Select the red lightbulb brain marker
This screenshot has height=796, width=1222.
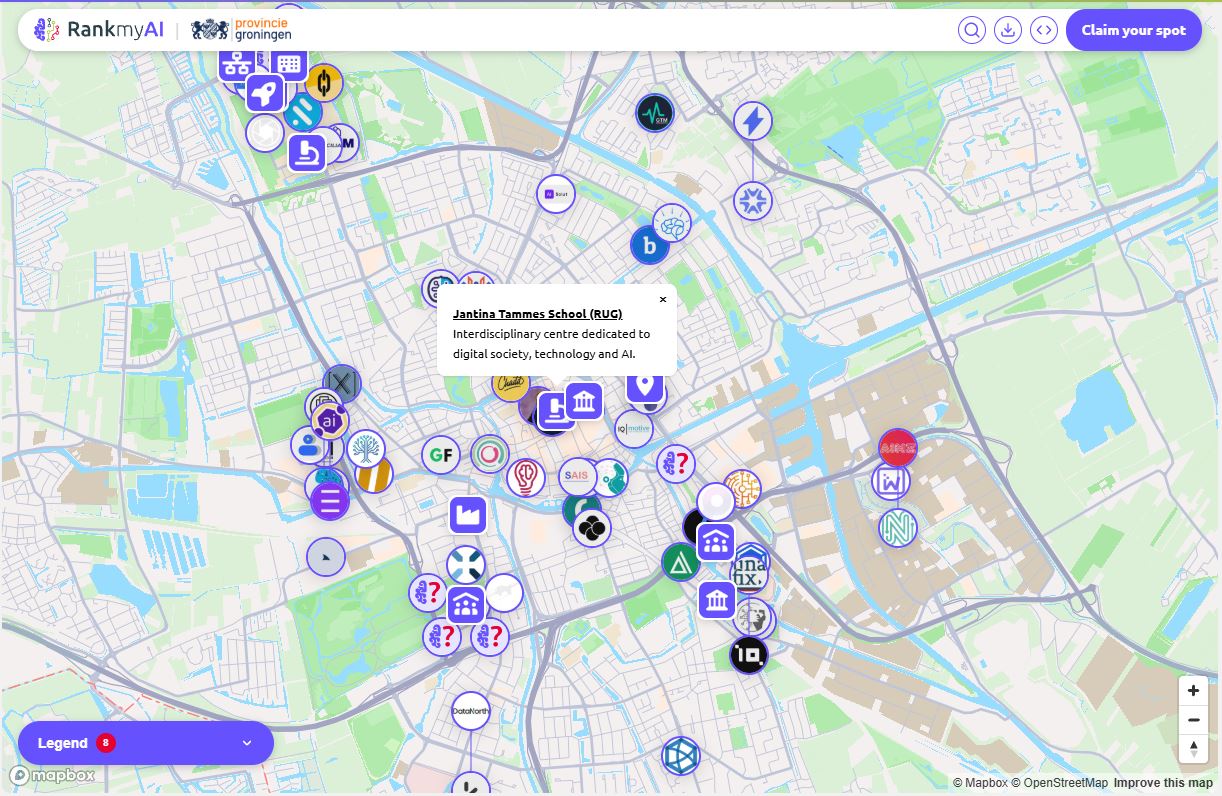pyautogui.click(x=526, y=477)
